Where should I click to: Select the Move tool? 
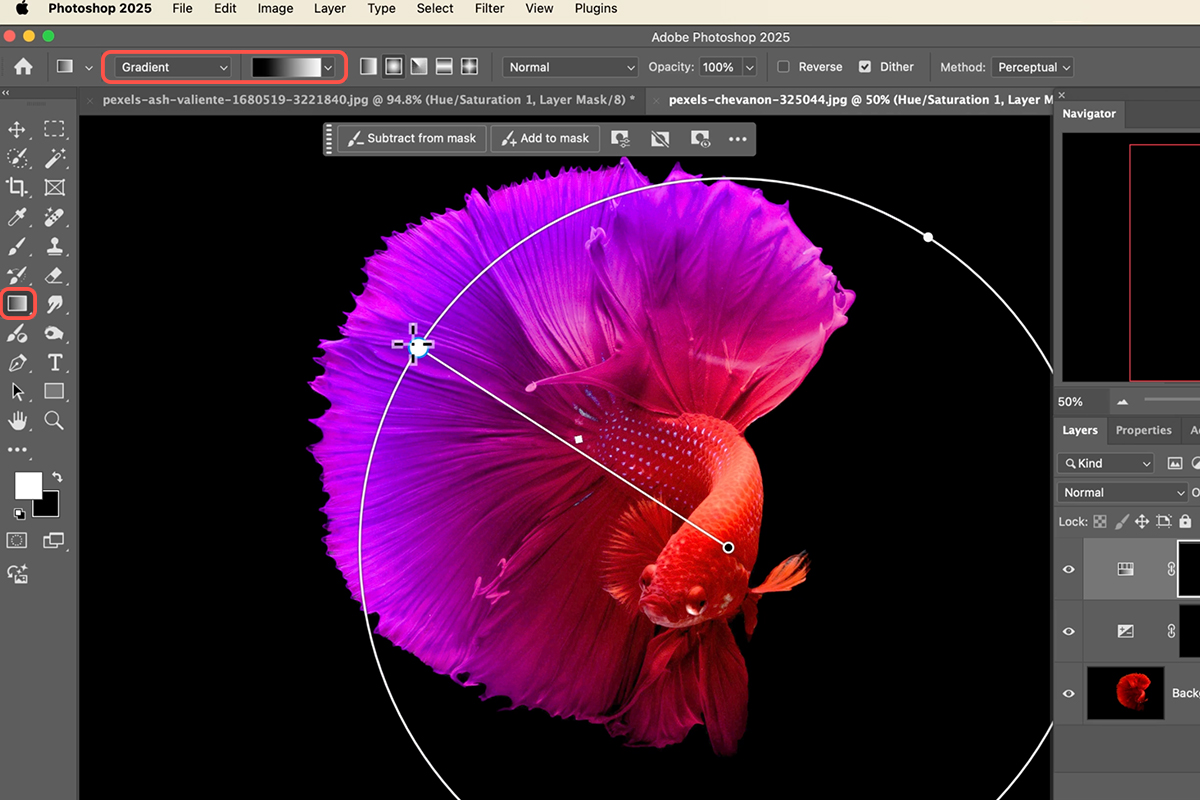18,128
